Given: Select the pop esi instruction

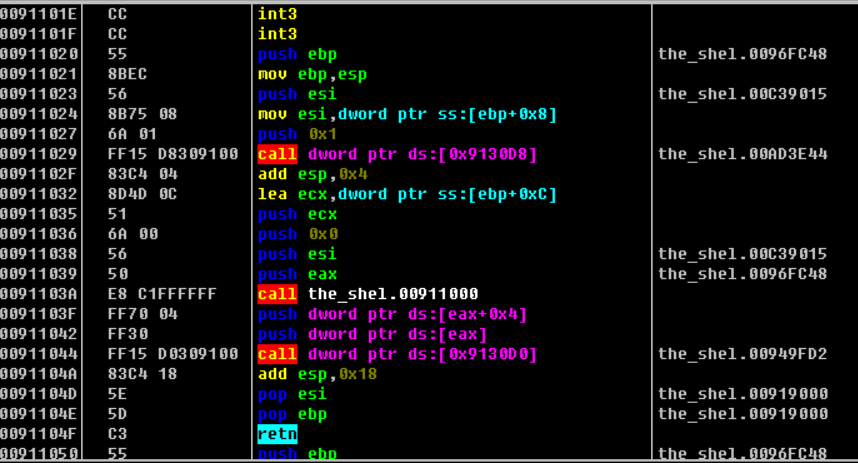Looking at the screenshot, I should click(292, 394).
